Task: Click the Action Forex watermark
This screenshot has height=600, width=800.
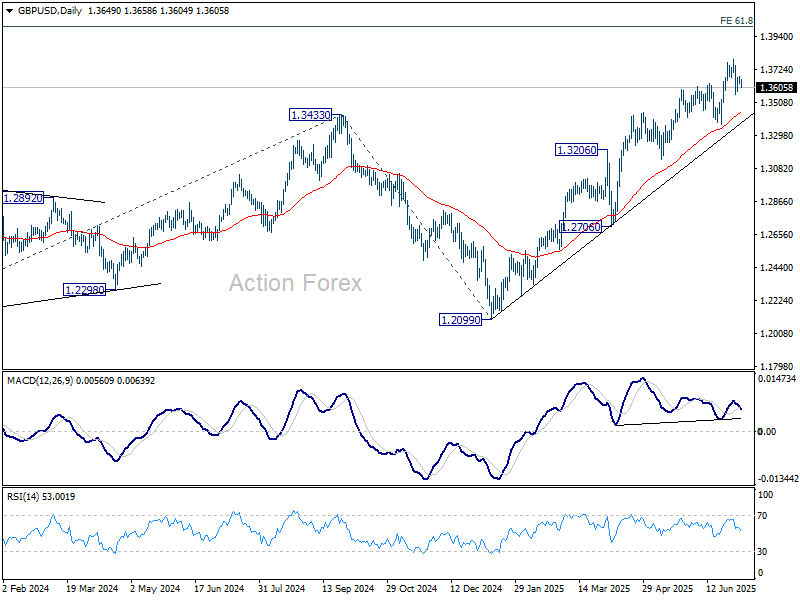Action: 295,283
